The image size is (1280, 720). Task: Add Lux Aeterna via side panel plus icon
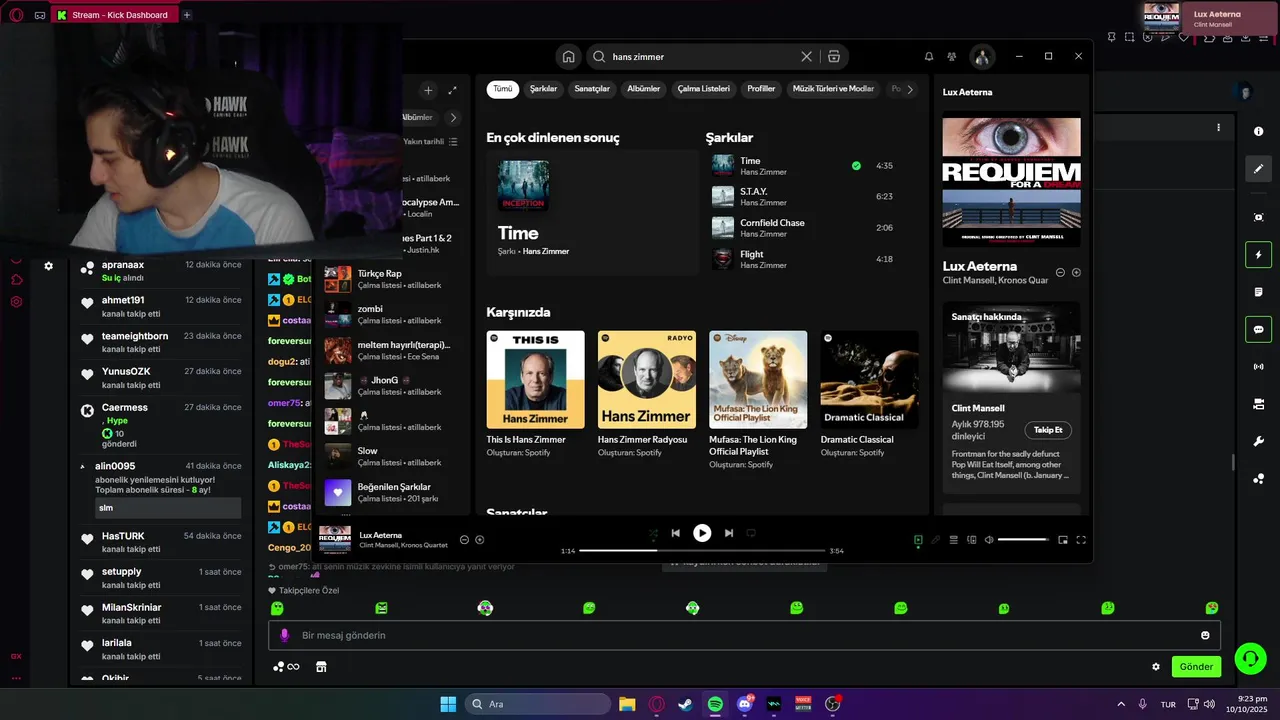click(1076, 272)
